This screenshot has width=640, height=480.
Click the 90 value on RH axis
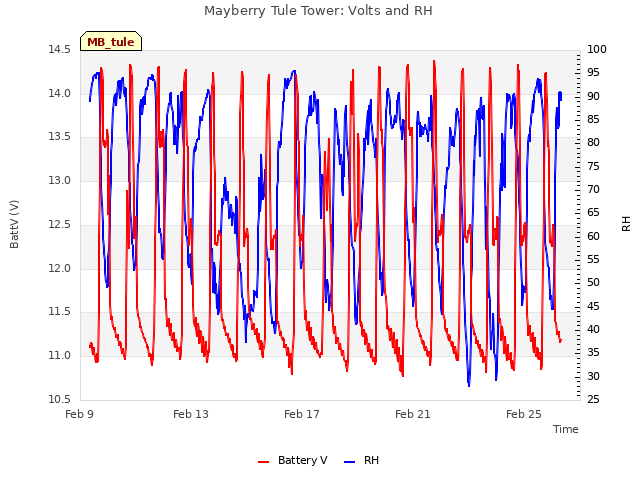click(x=593, y=96)
